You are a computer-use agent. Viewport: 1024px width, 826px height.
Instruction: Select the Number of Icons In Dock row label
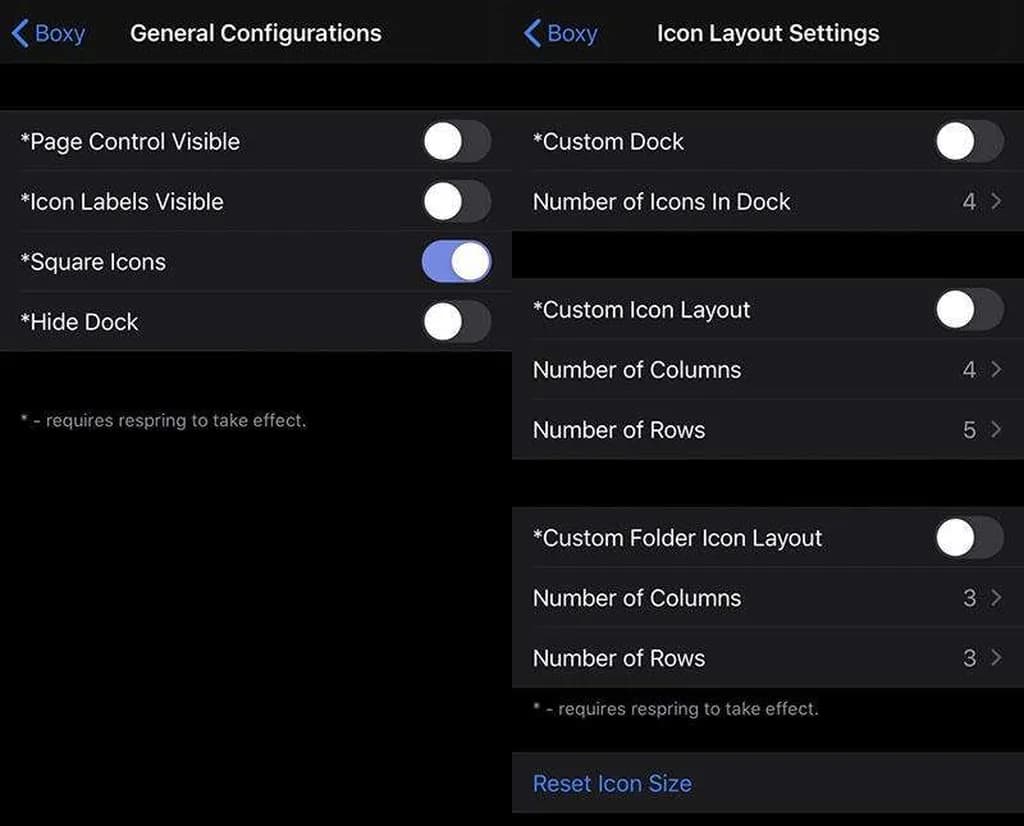[x=661, y=202]
